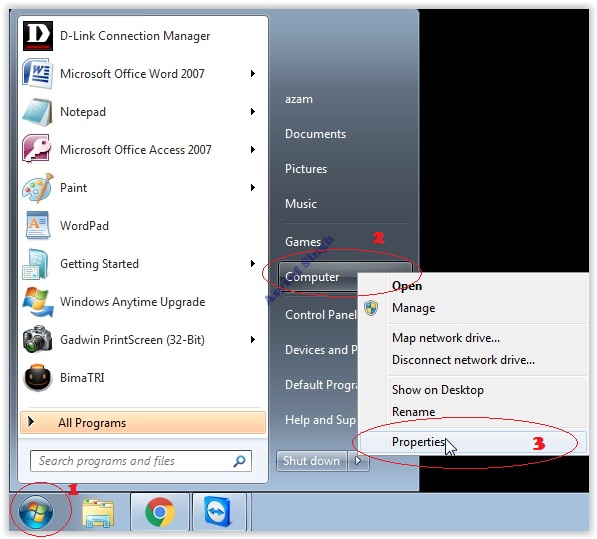Launch Paint by its label
The width and height of the screenshot is (597, 539).
click(73, 188)
